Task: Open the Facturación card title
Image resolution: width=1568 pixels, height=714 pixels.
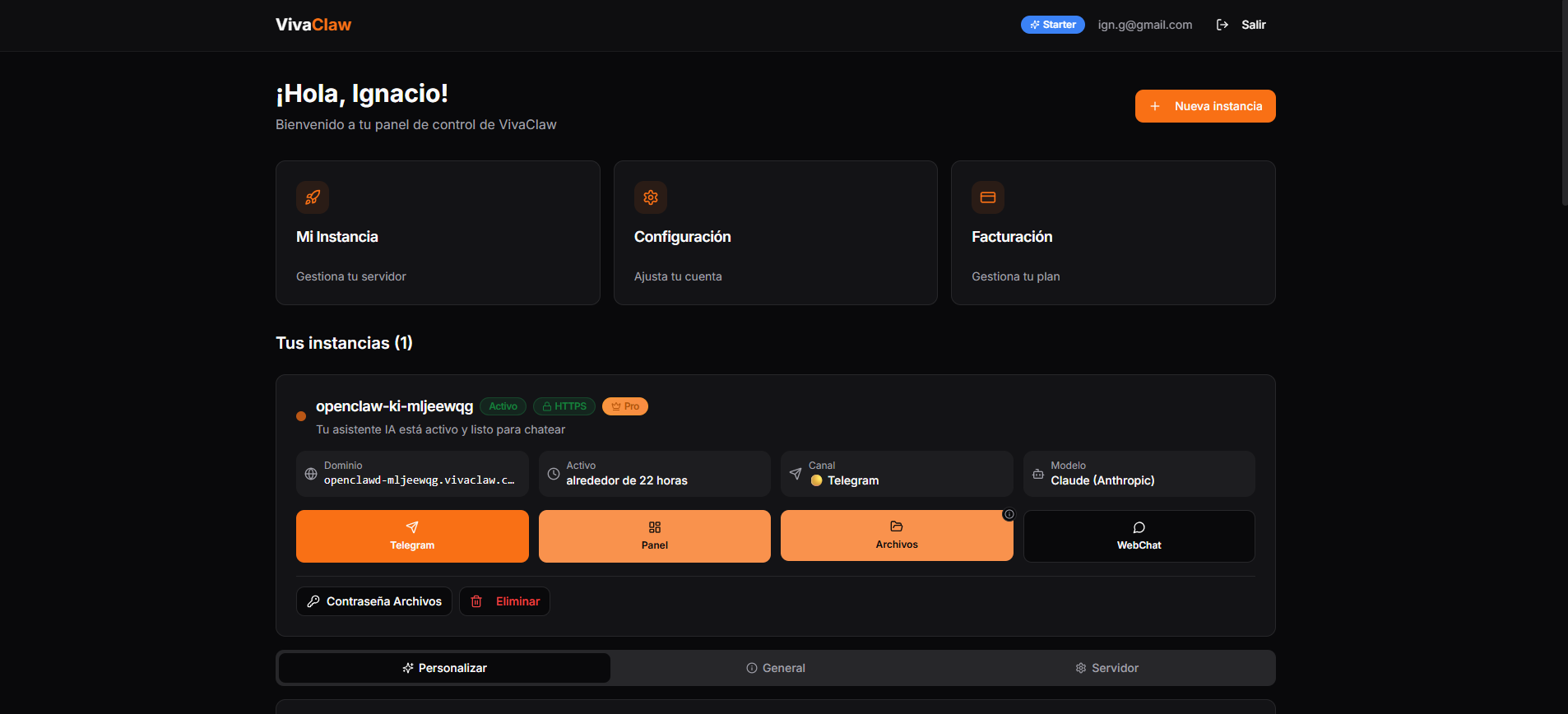Action: pyautogui.click(x=1012, y=237)
